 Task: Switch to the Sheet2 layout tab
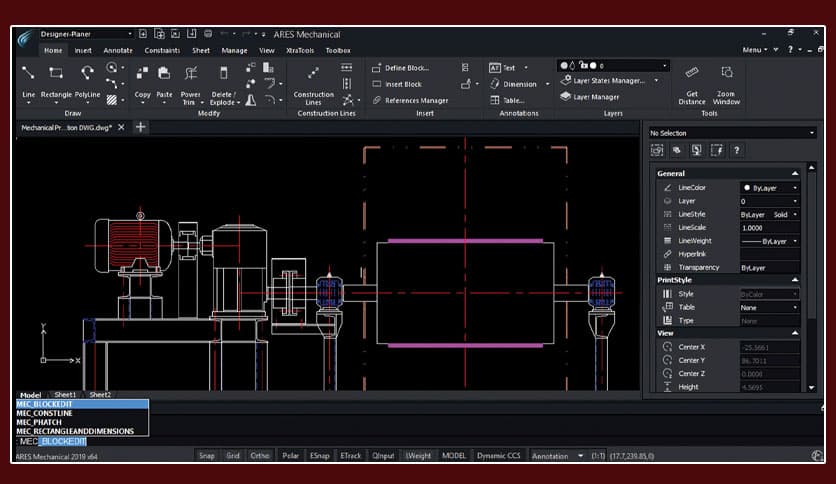click(x=100, y=395)
